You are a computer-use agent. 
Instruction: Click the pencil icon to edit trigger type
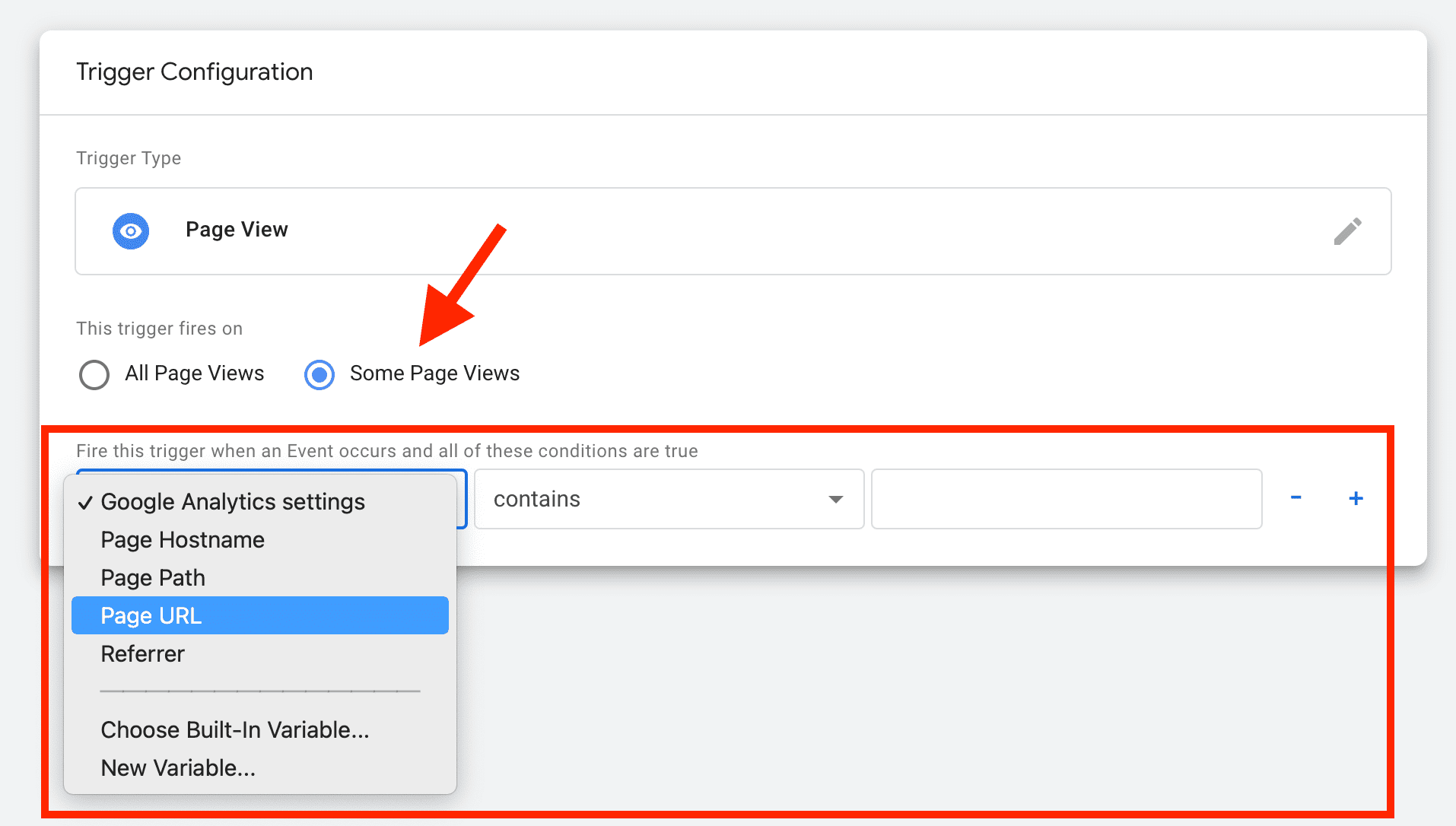(1347, 230)
